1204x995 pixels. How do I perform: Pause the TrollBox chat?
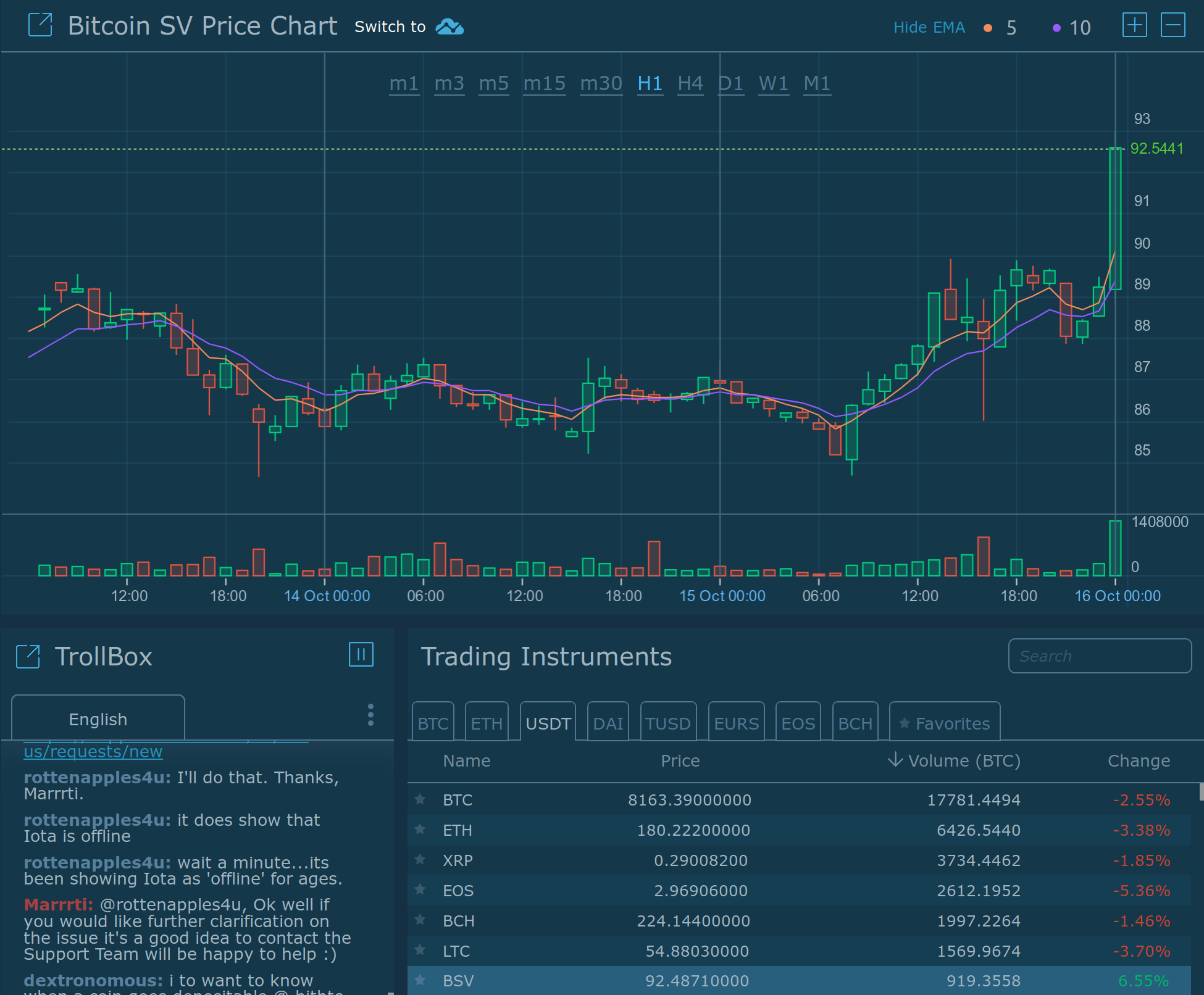(x=361, y=654)
